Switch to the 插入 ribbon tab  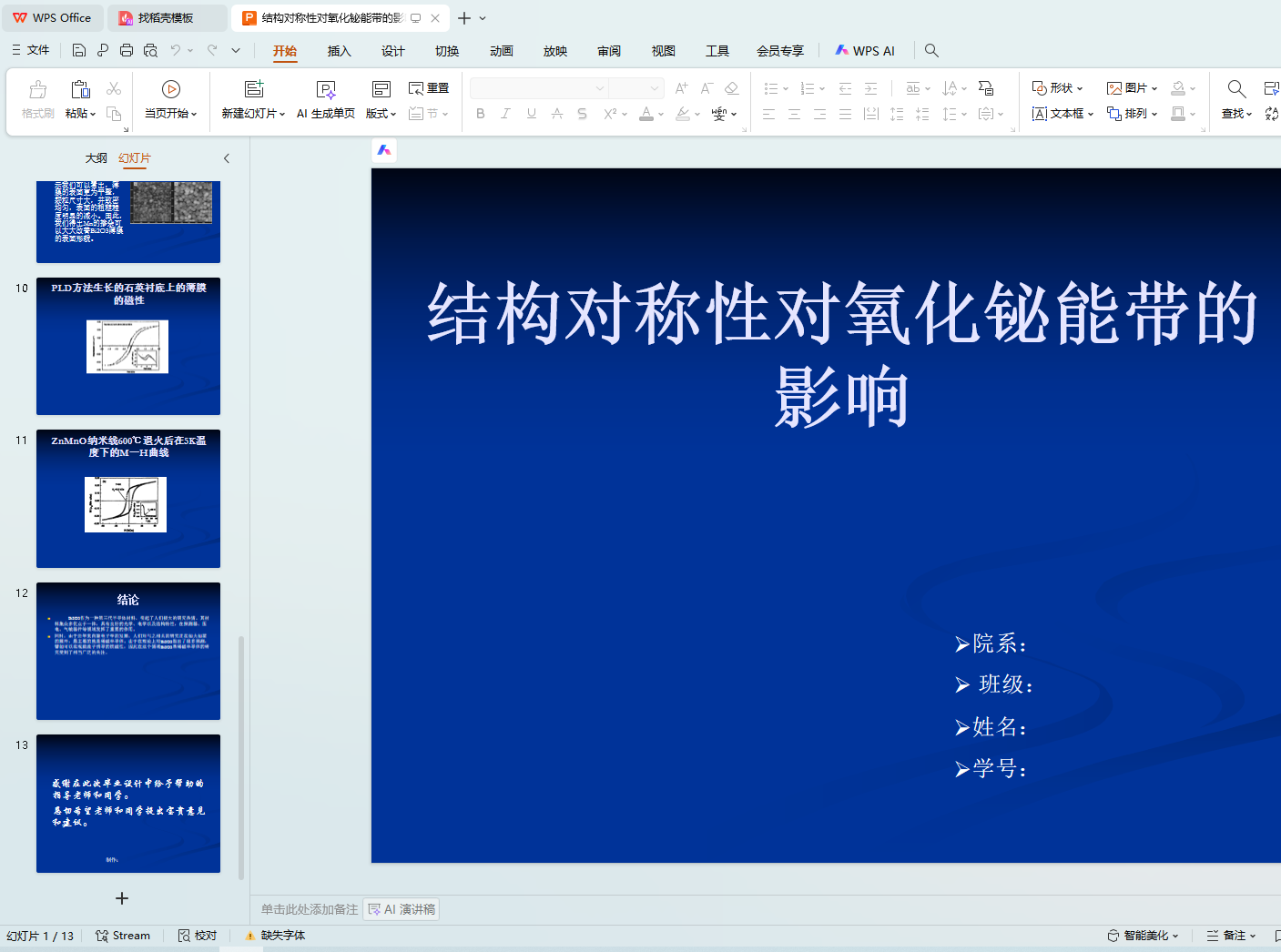(339, 51)
